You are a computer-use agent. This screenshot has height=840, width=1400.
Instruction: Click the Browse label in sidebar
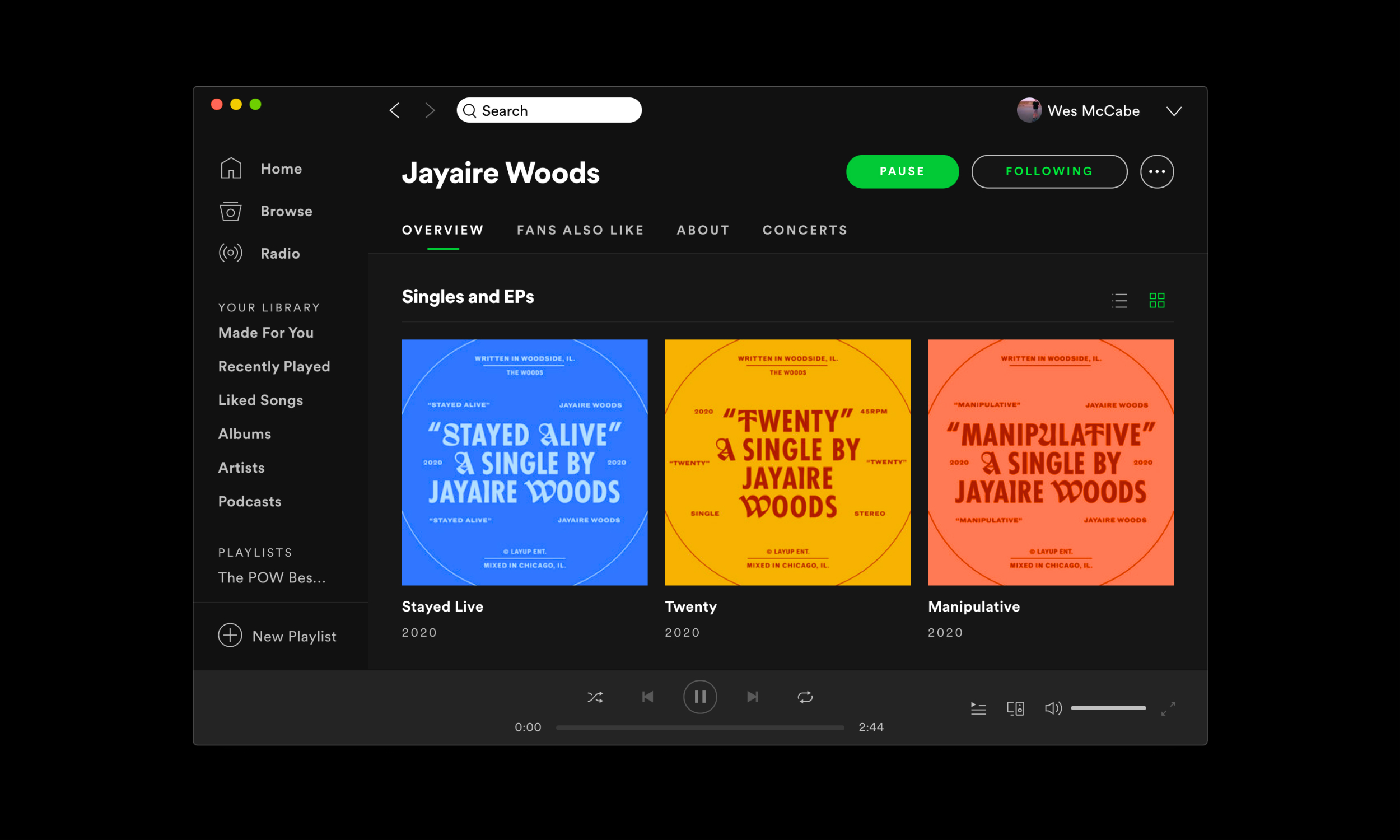coord(286,211)
